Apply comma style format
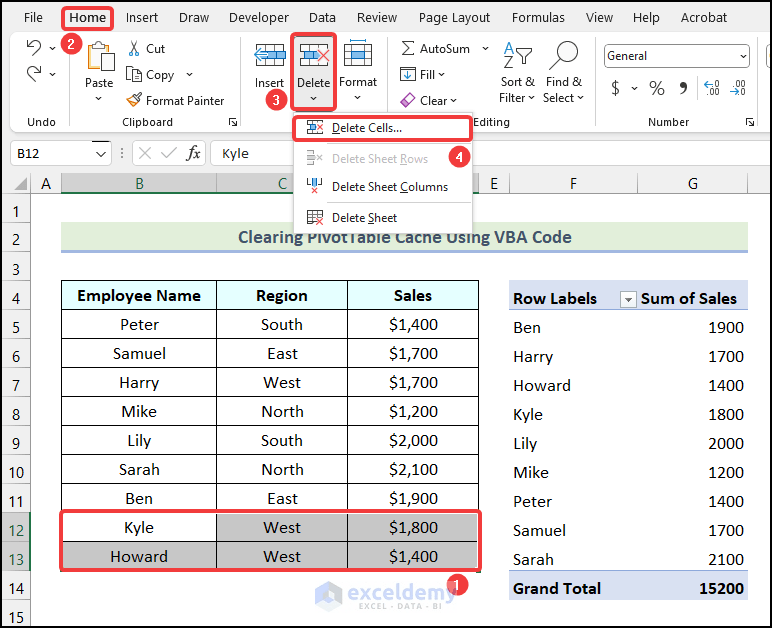 coord(683,88)
